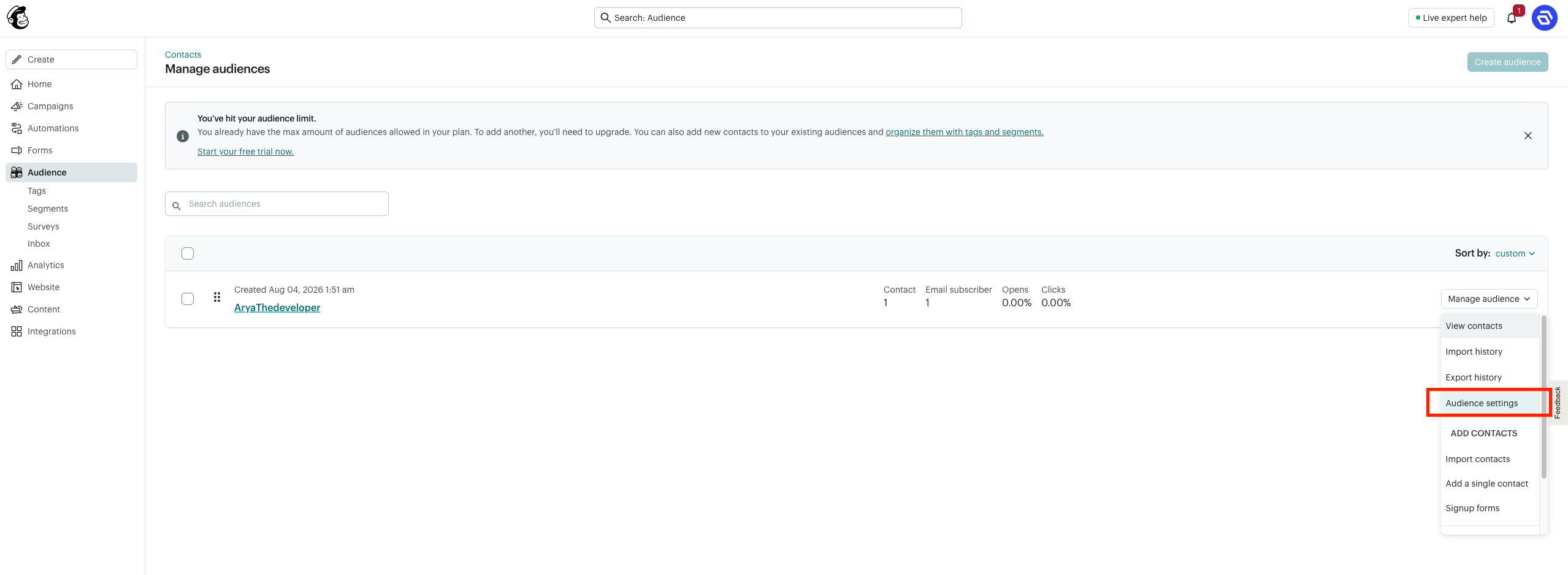Click the Clicks 0.00% value
Screen dimensions: 1568x575
[x=1056, y=303]
